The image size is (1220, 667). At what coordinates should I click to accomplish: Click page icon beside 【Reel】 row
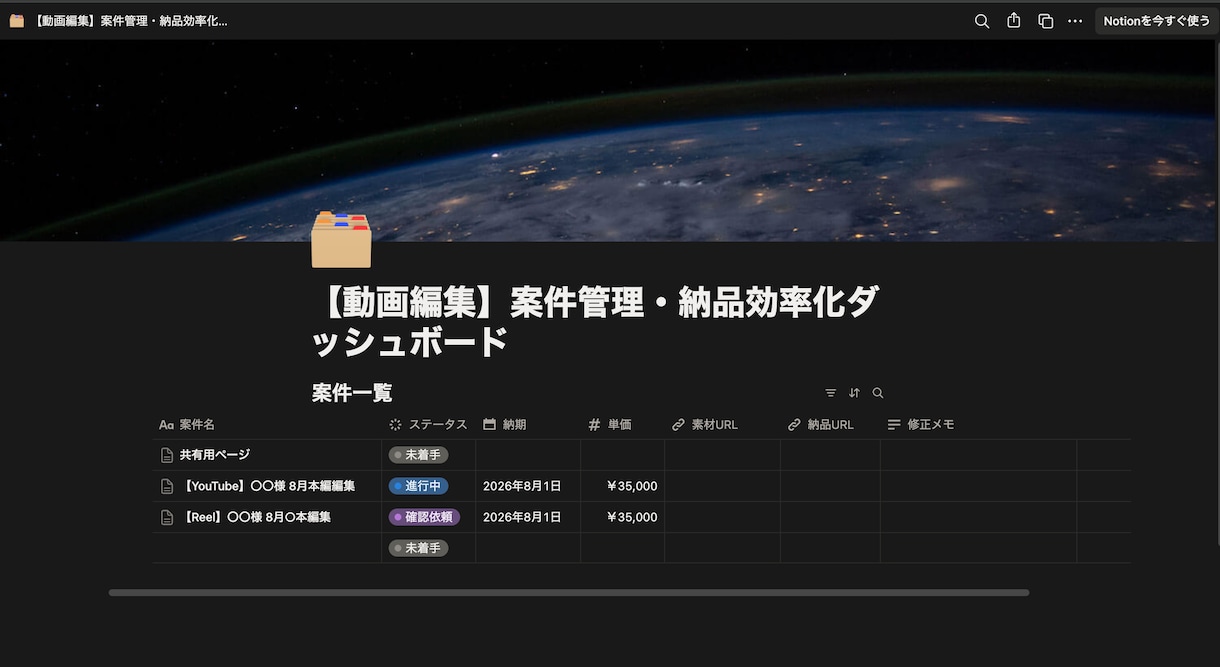pos(167,517)
